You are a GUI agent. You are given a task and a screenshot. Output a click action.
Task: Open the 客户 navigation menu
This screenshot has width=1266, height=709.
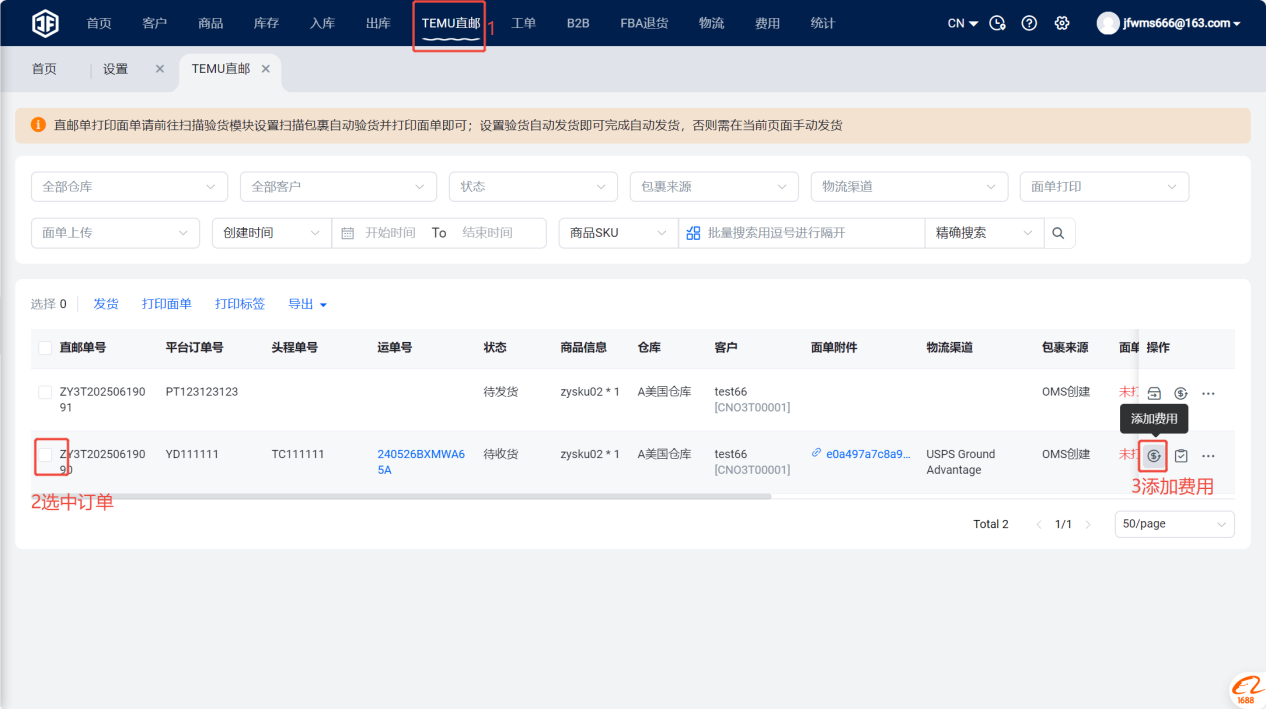coord(155,23)
